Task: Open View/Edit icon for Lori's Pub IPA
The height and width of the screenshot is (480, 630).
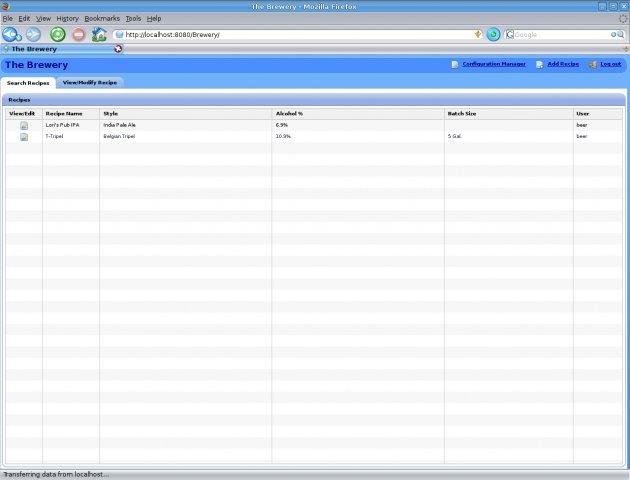Action: click(x=24, y=125)
